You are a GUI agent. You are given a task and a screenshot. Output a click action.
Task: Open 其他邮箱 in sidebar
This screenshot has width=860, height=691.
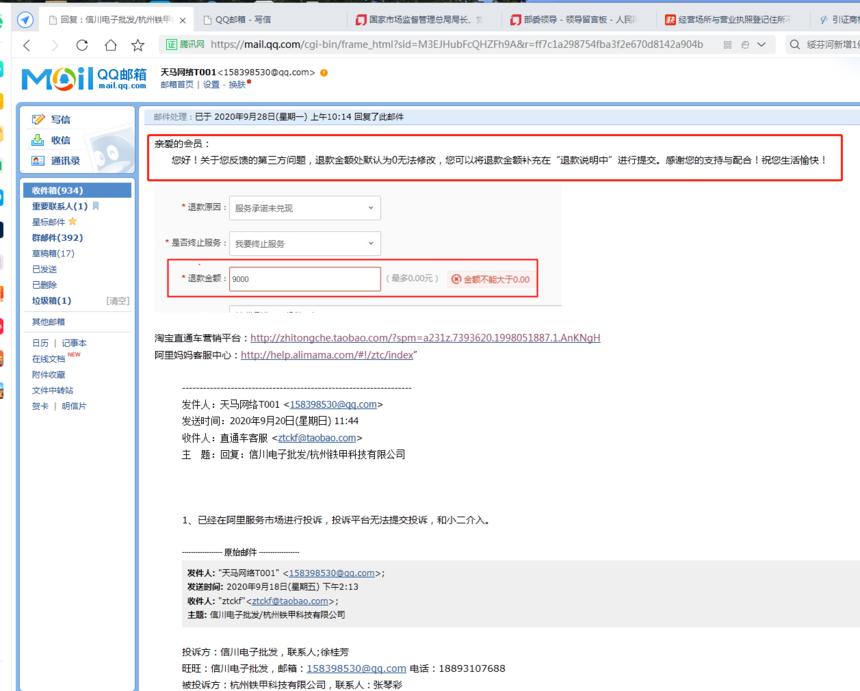tap(48, 322)
